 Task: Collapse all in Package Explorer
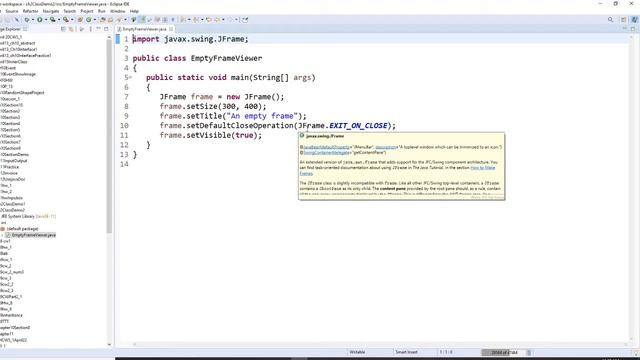point(63,29)
